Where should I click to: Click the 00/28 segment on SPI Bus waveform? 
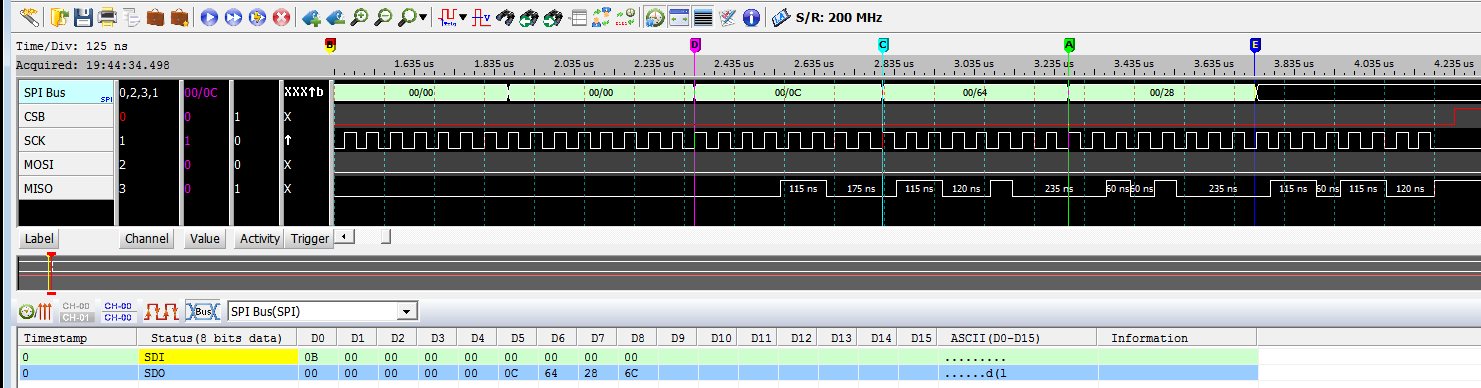pyautogui.click(x=1162, y=92)
